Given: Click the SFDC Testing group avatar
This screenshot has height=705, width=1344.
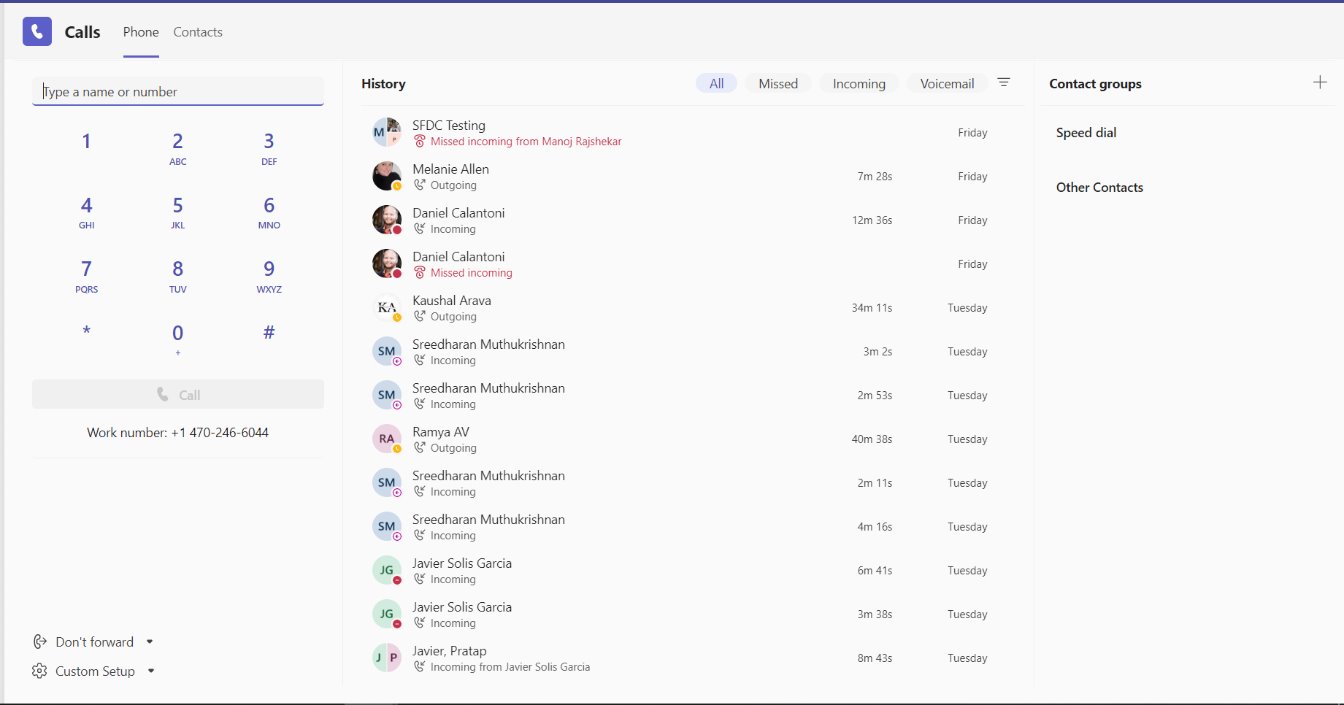Looking at the screenshot, I should (387, 132).
